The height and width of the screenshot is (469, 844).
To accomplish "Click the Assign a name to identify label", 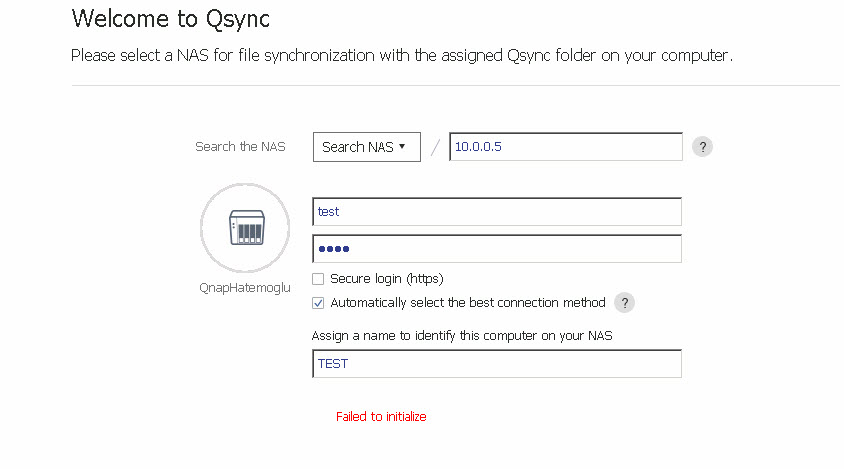I will tap(462, 336).
